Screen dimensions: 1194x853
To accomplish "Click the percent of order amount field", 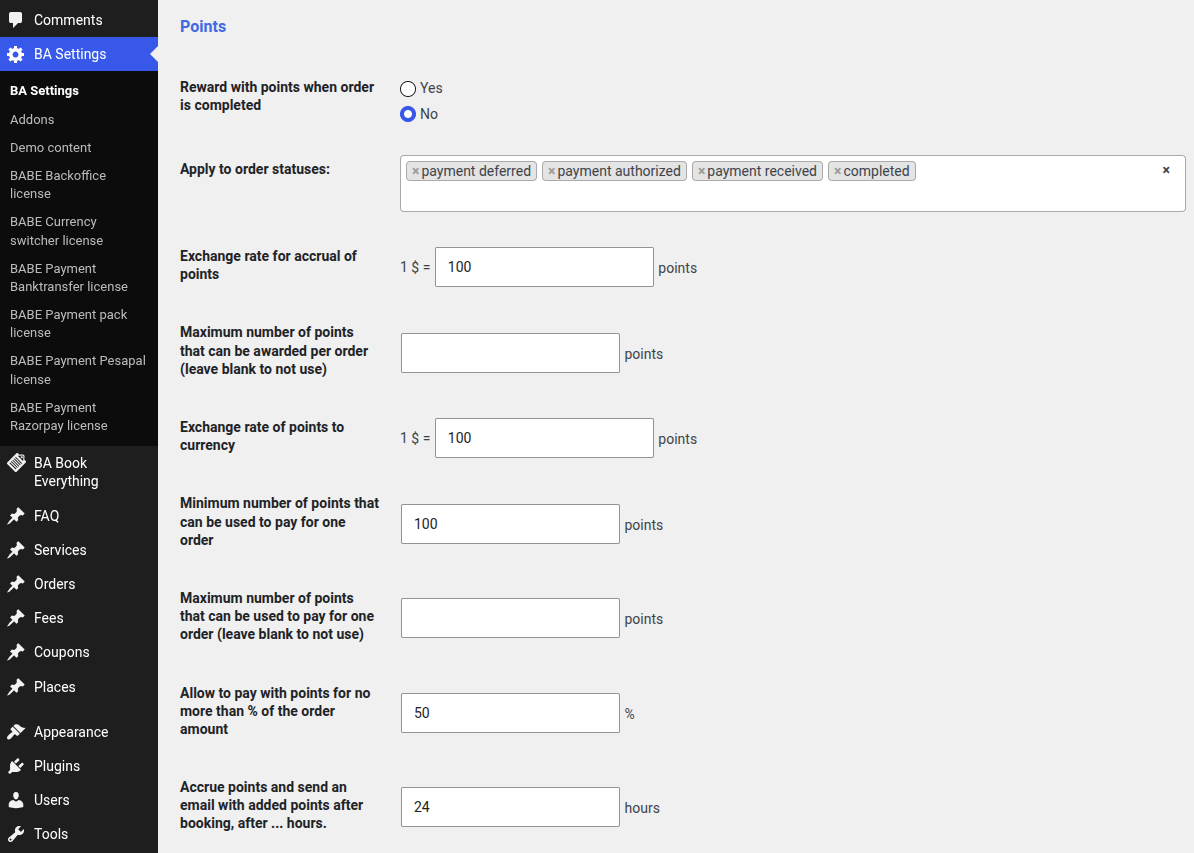I will [510, 713].
